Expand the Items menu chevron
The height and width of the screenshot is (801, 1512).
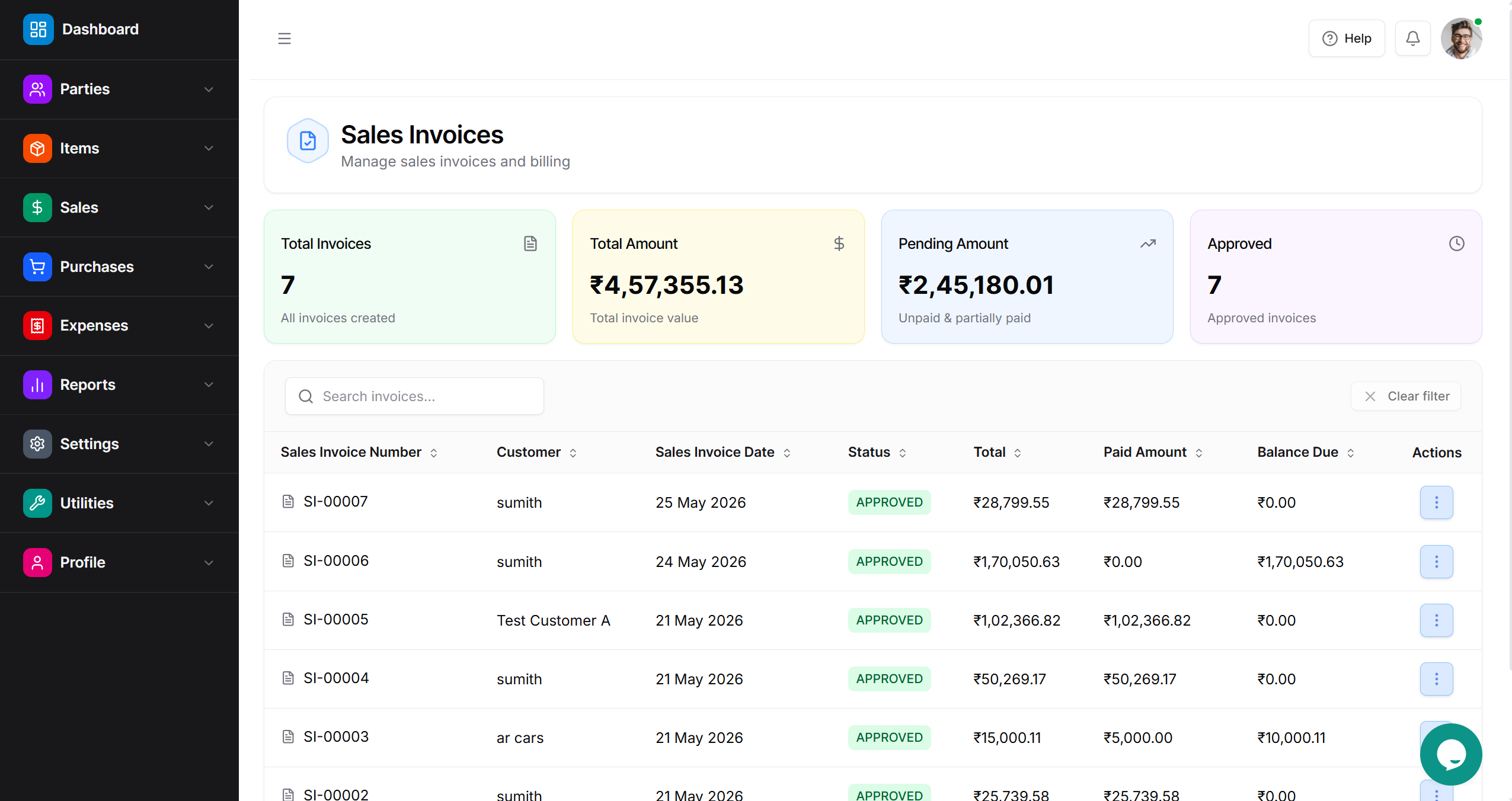tap(209, 148)
